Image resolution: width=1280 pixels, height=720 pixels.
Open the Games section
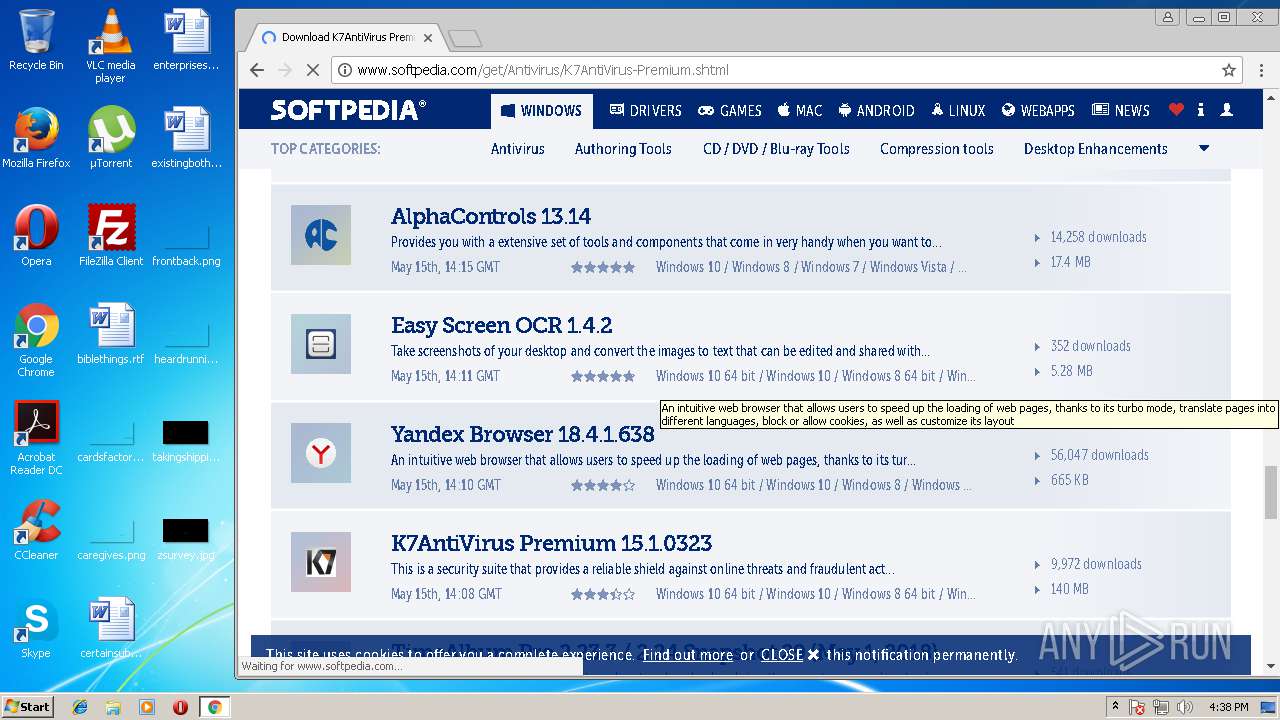(730, 111)
